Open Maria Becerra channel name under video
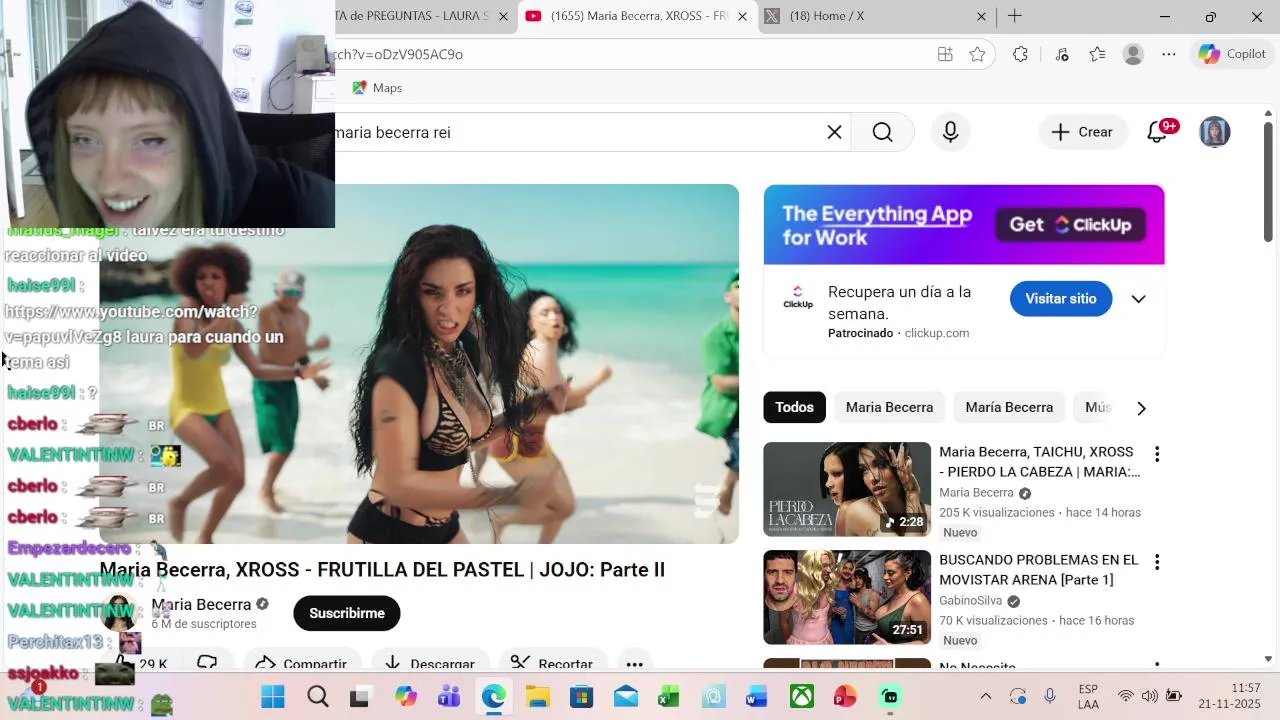 click(x=201, y=604)
